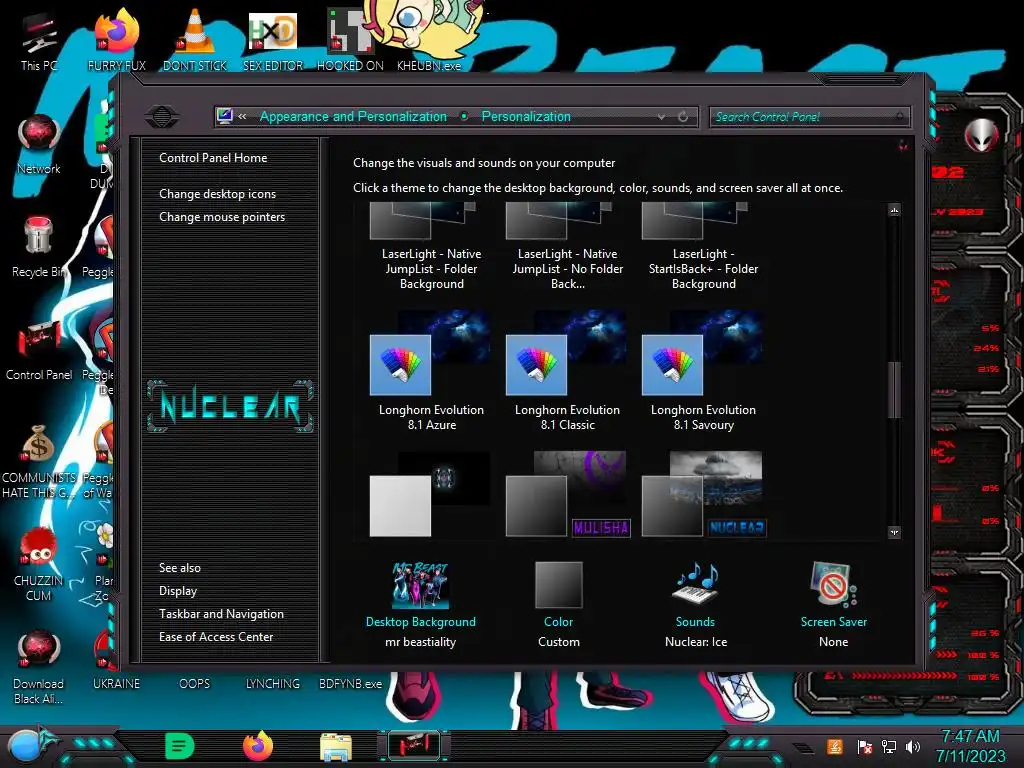Click the help icon in Personalization window
Viewport: 1024px width, 768px height.
tap(903, 145)
